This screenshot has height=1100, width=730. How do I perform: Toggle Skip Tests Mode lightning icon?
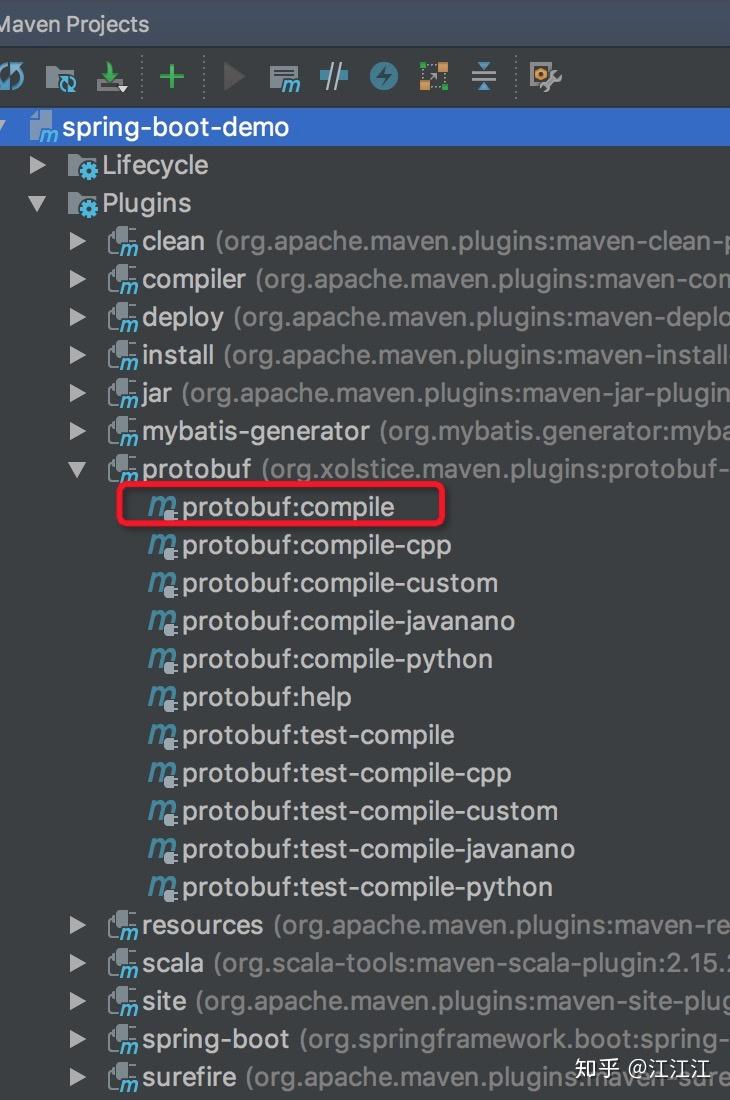tap(384, 76)
